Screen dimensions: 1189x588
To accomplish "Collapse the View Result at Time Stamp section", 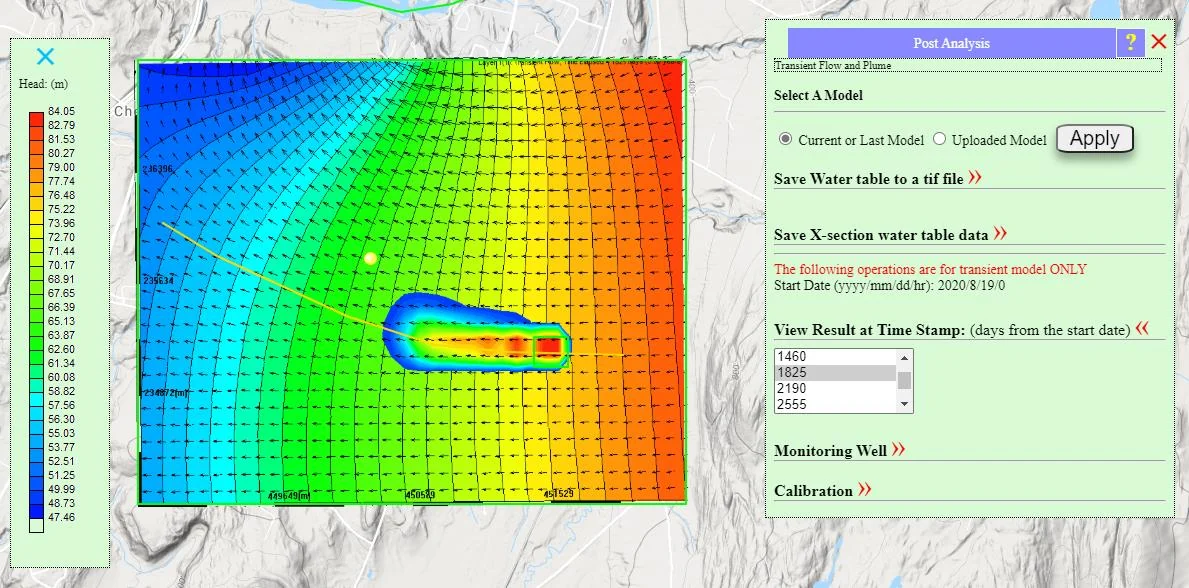I will tap(1142, 329).
